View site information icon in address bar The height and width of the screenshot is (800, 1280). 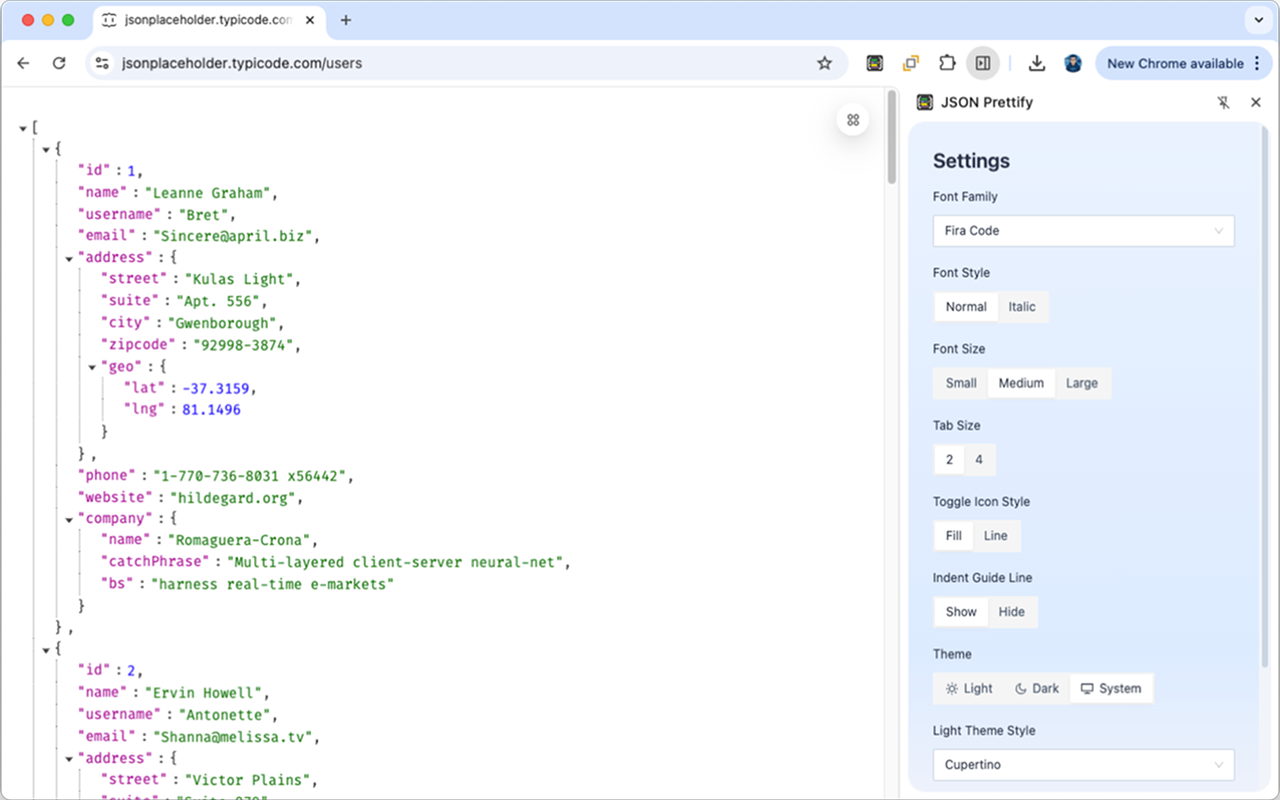[102, 63]
